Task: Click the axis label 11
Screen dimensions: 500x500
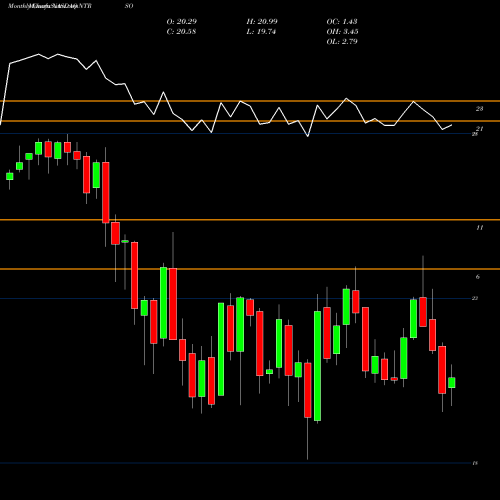Action: click(x=479, y=228)
